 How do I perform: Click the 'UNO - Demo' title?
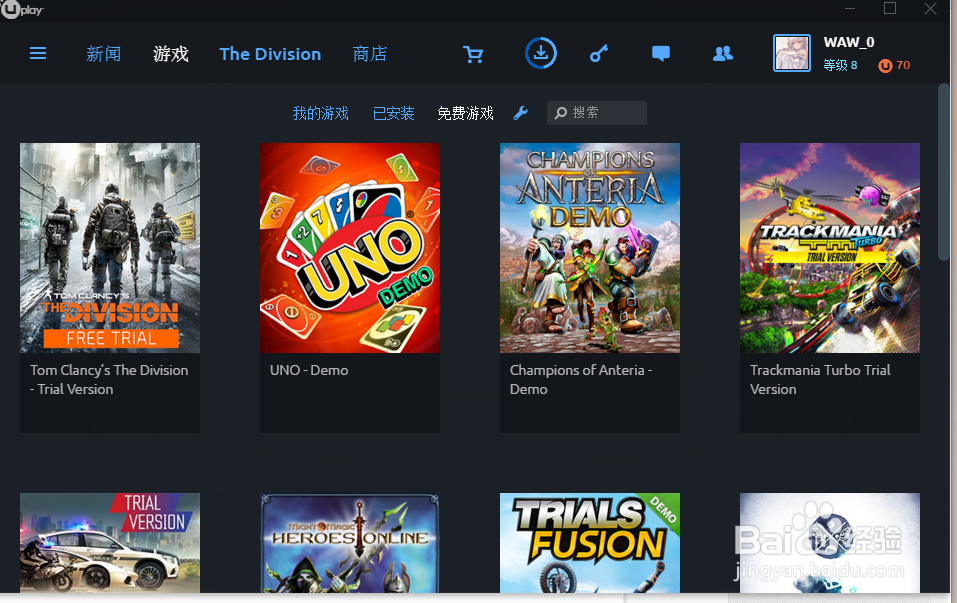(309, 370)
